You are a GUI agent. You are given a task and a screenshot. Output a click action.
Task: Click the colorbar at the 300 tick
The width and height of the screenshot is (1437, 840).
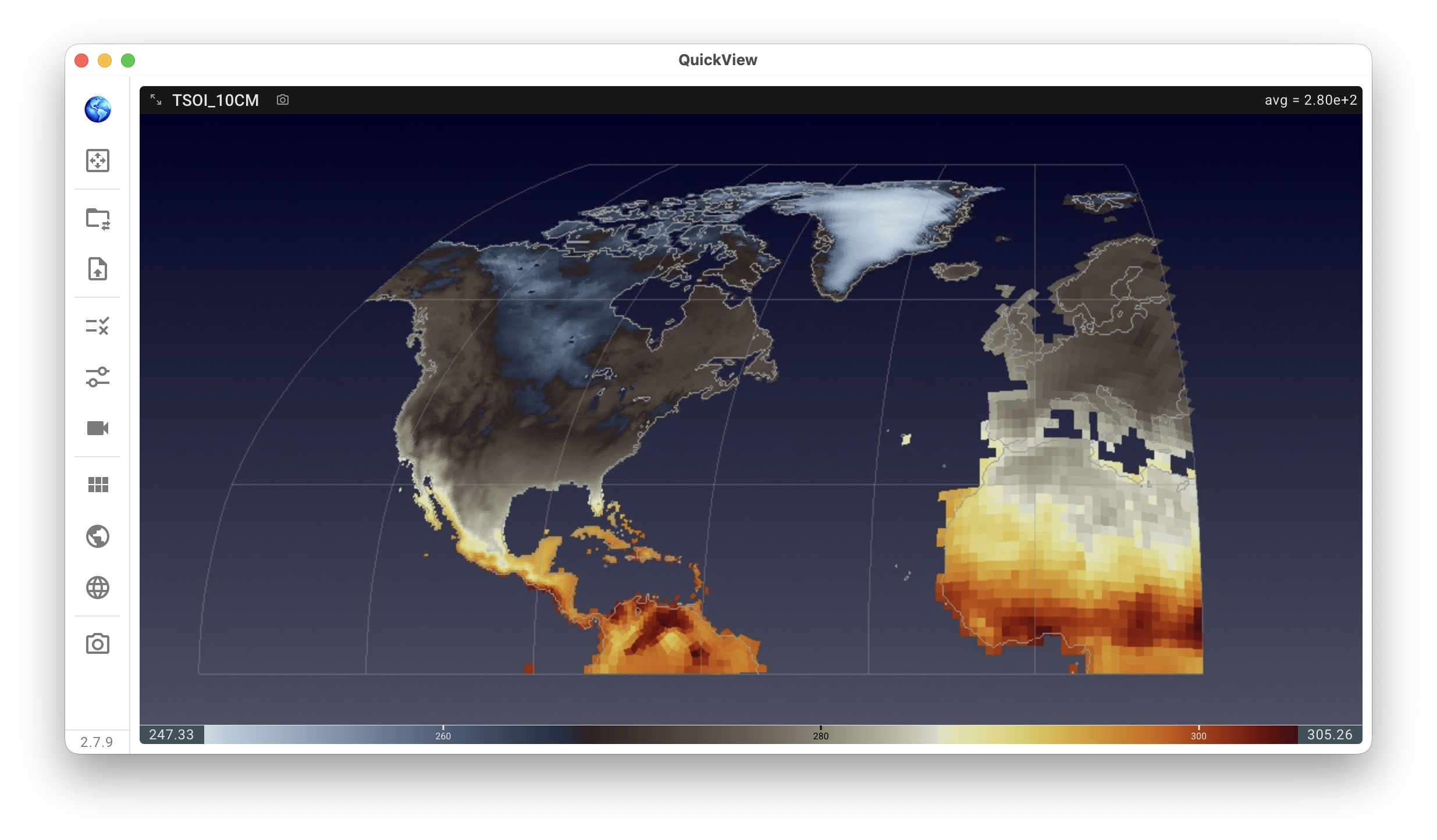point(1198,734)
